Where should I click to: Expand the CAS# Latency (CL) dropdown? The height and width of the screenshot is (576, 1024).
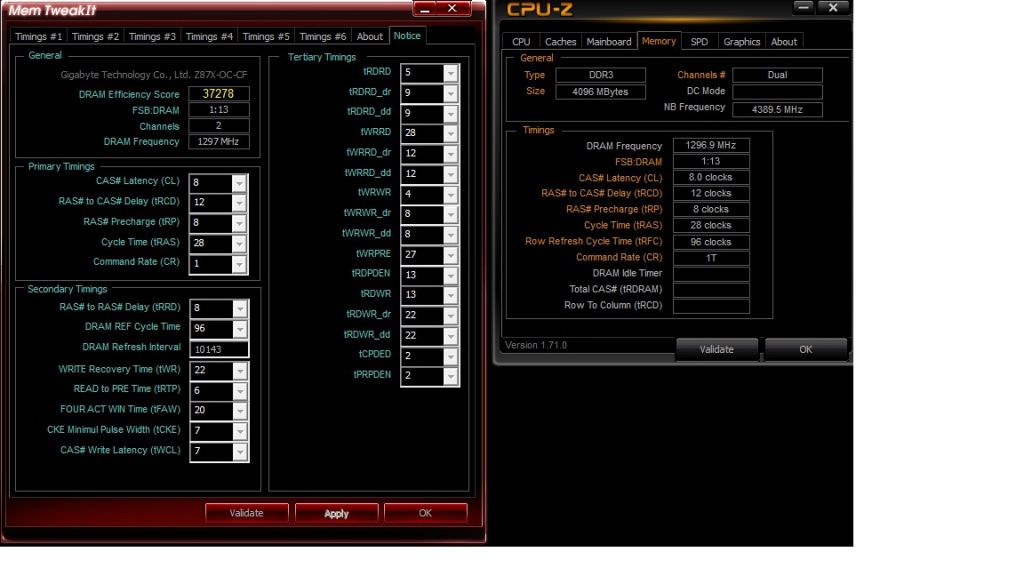click(x=239, y=183)
